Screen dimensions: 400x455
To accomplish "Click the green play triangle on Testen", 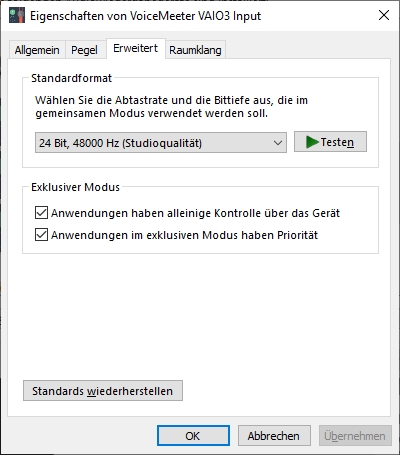I will (312, 142).
